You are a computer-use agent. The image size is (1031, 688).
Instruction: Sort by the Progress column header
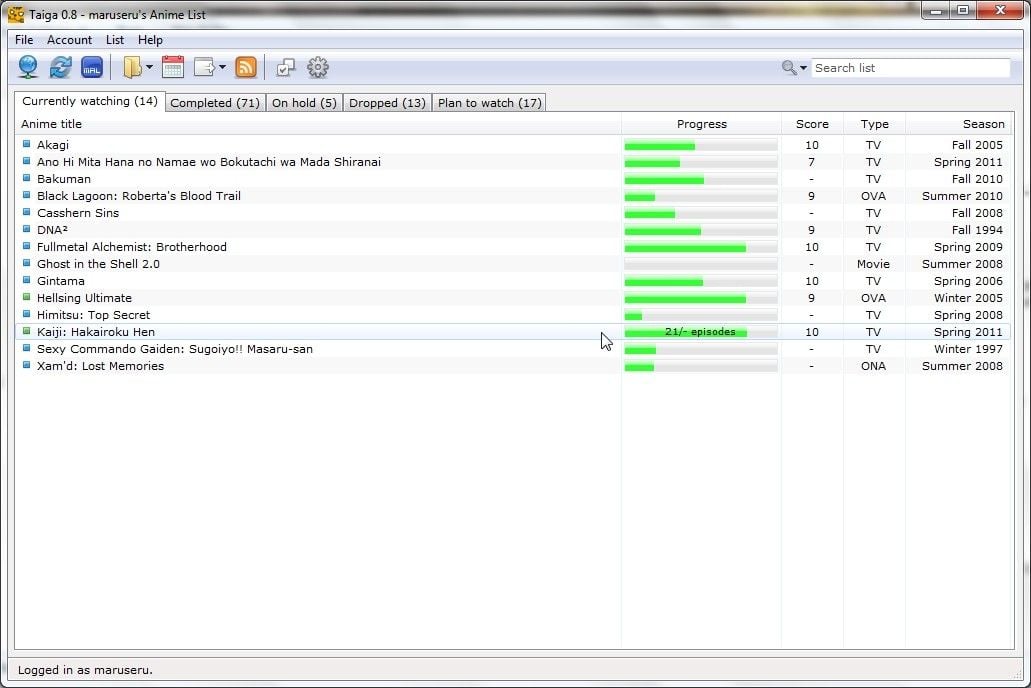[702, 124]
